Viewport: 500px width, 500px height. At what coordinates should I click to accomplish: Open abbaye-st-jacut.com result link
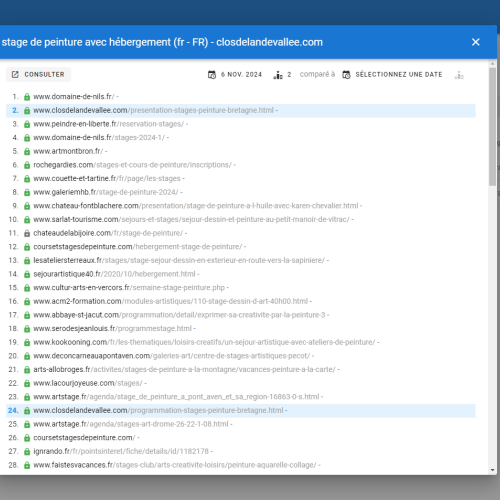pyautogui.click(x=179, y=315)
